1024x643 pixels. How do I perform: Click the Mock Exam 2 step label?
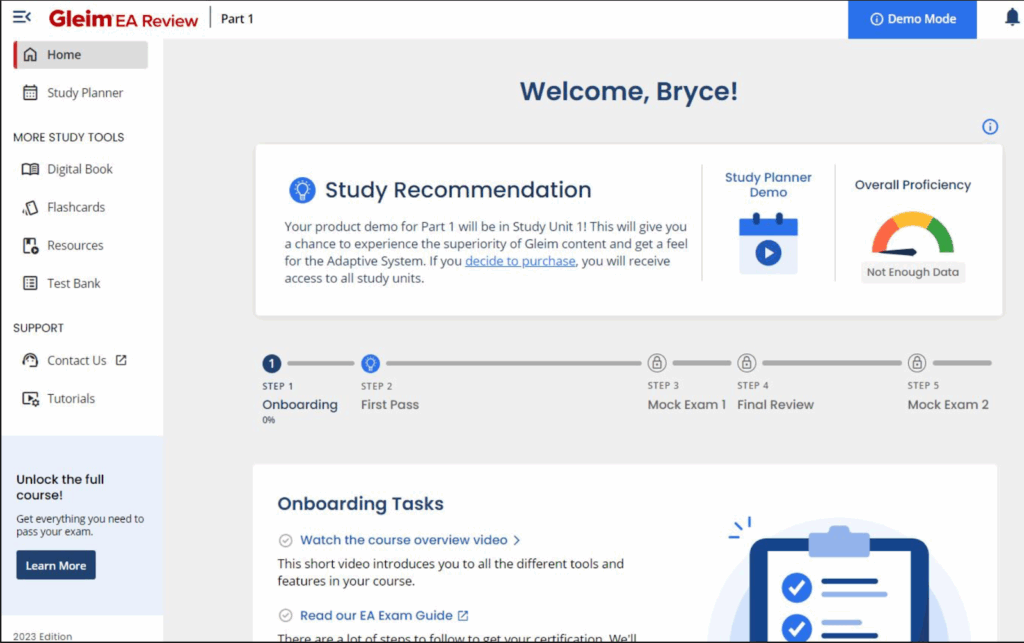pyautogui.click(x=948, y=405)
